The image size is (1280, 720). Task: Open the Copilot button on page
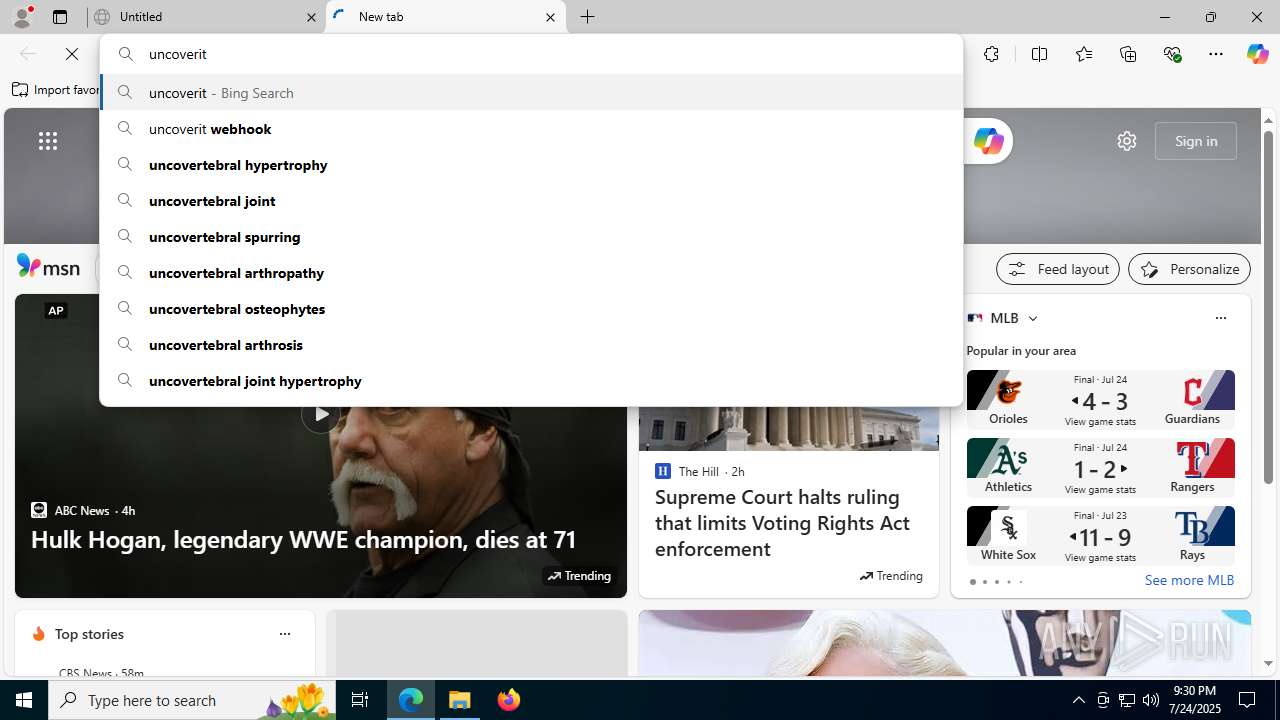988,141
